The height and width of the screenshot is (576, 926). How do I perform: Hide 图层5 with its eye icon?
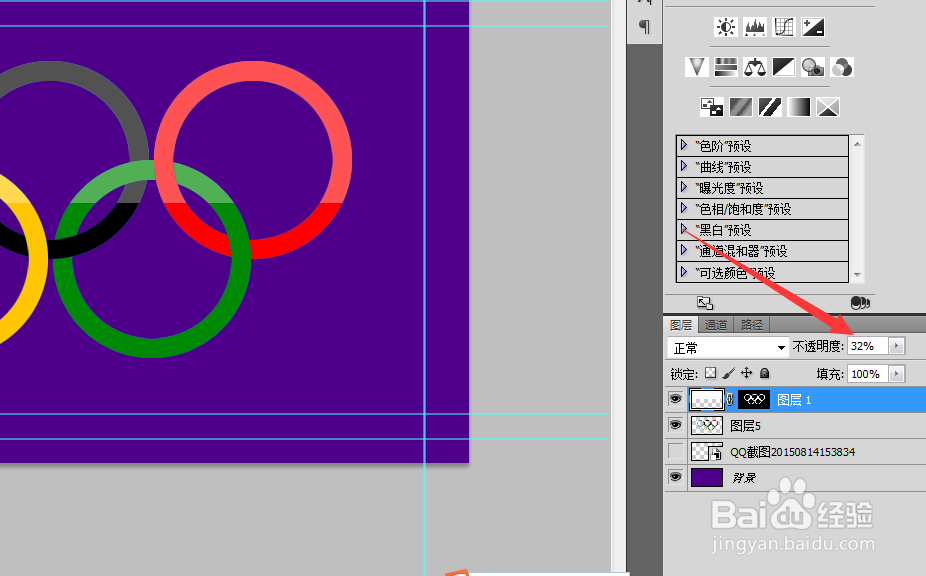(676, 425)
